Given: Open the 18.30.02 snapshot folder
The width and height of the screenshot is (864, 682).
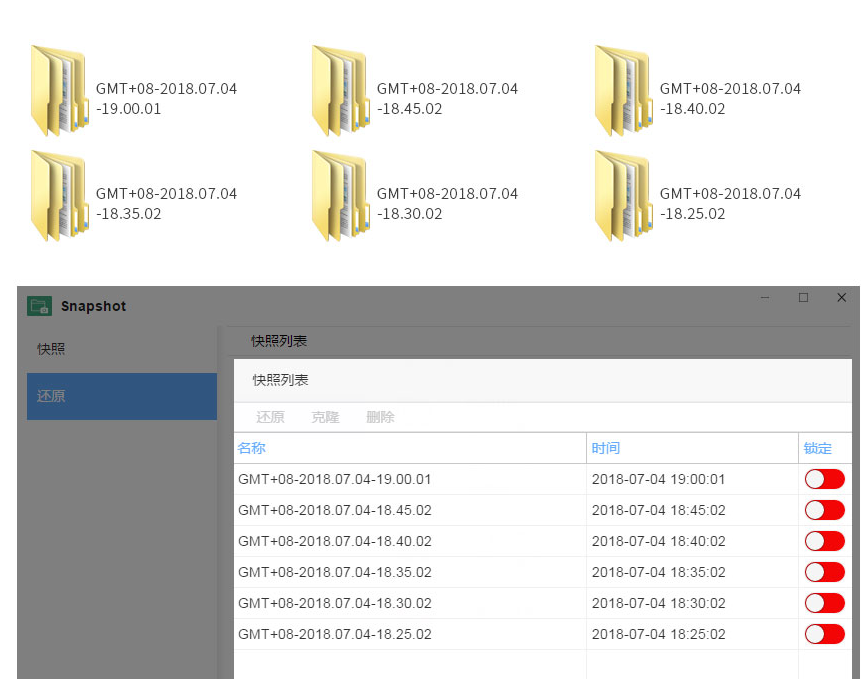Looking at the screenshot, I should (x=341, y=196).
